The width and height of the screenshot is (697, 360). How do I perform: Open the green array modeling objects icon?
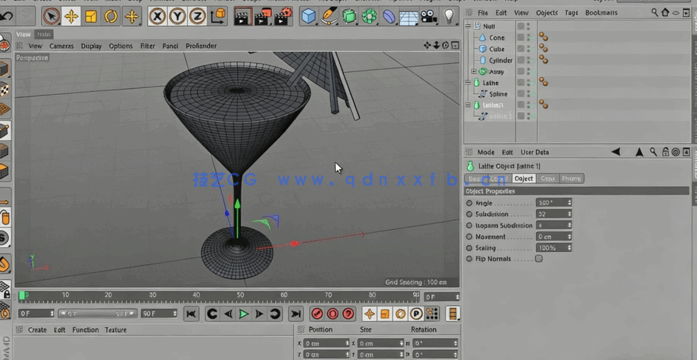[x=369, y=16]
